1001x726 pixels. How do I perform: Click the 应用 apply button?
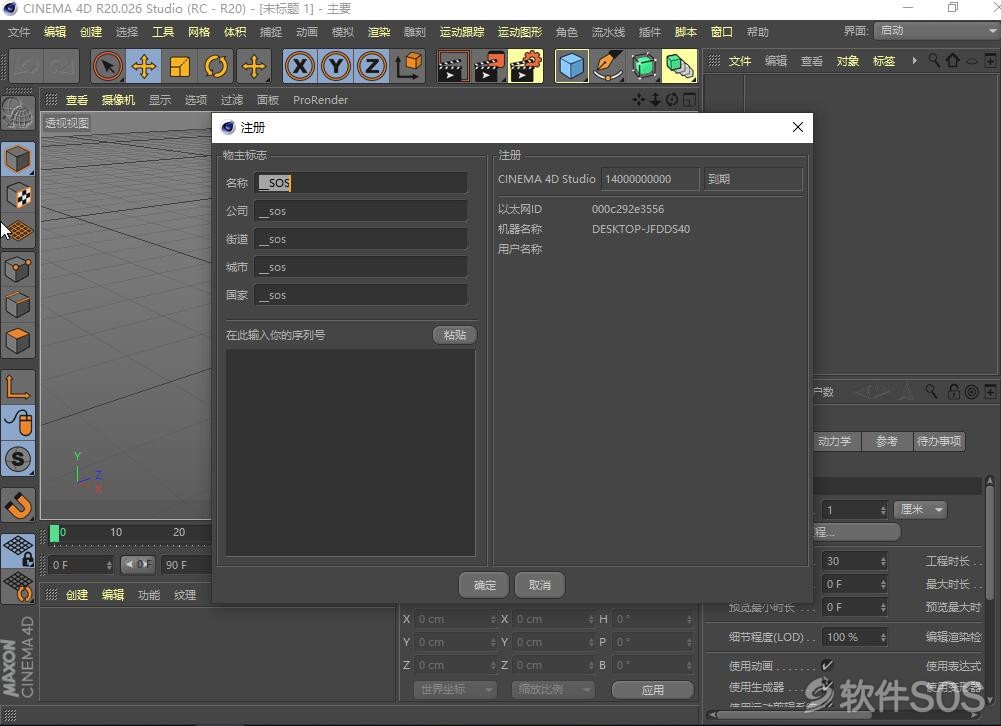(652, 690)
